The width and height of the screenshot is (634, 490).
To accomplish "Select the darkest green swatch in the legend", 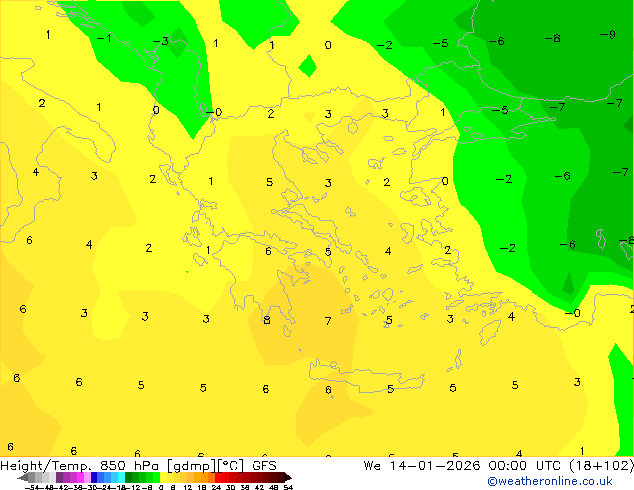I will [128, 477].
